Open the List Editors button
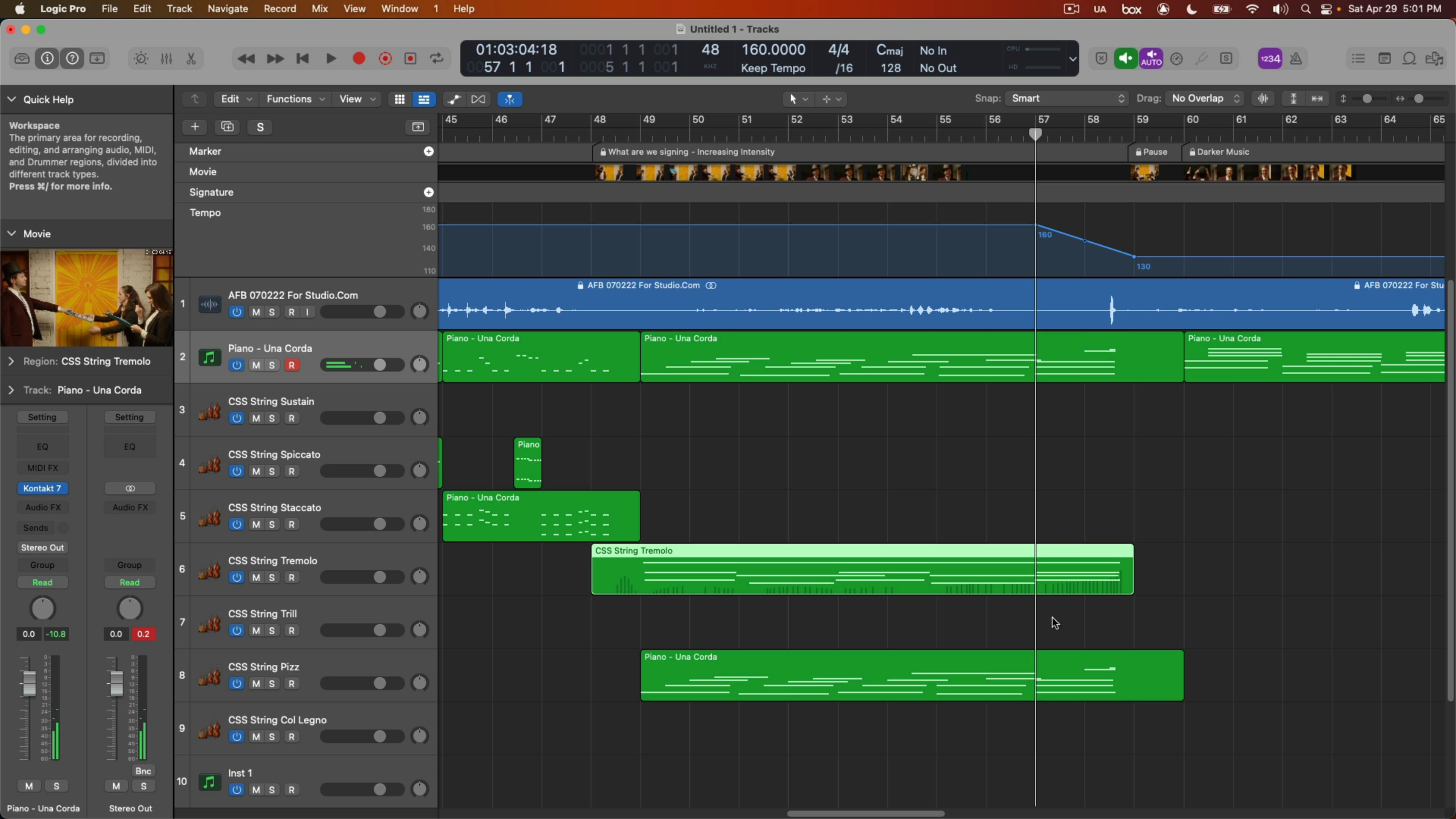This screenshot has width=1456, height=819. 1358,58
